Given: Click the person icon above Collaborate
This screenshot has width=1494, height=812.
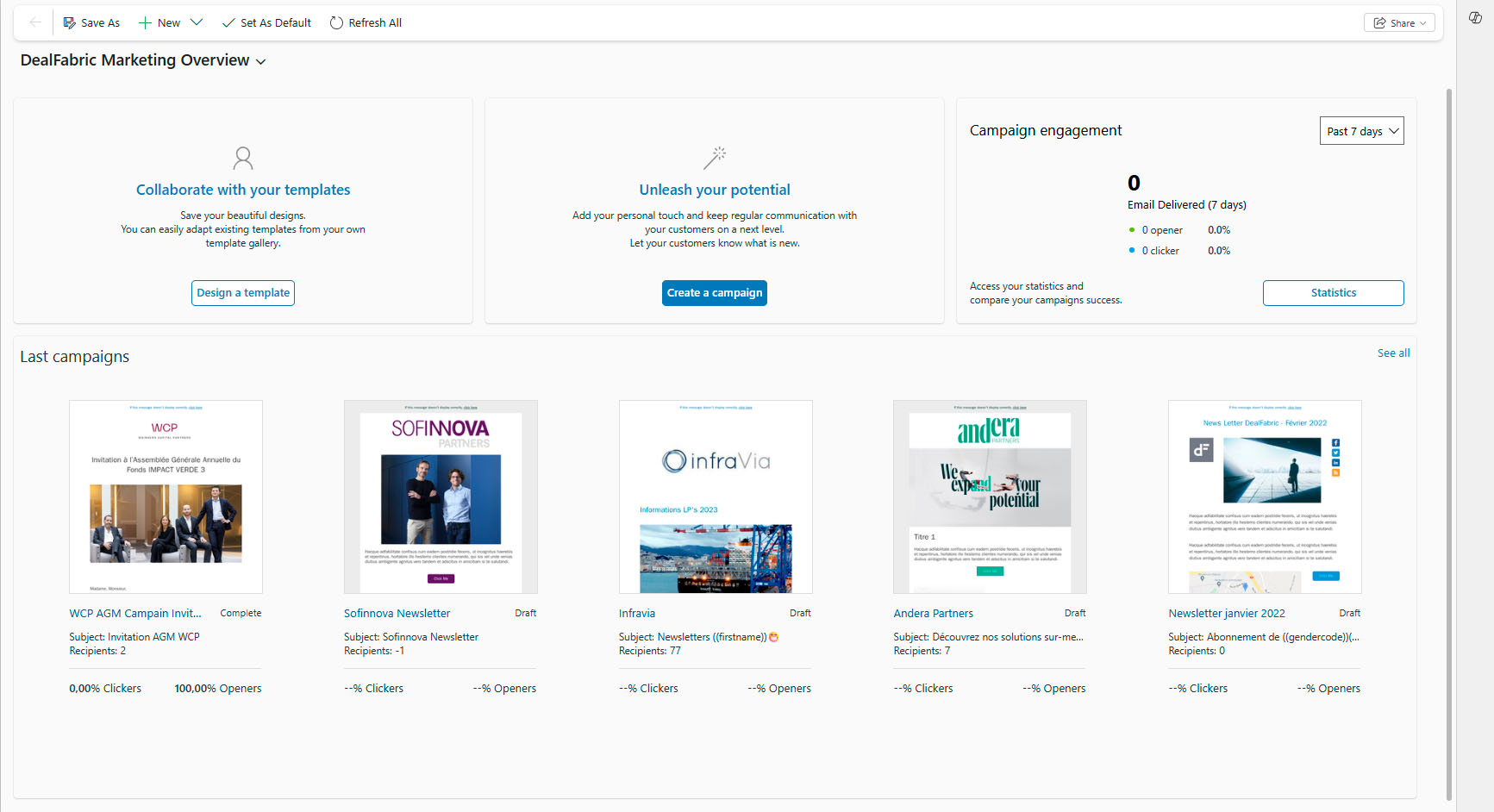Looking at the screenshot, I should (x=243, y=158).
